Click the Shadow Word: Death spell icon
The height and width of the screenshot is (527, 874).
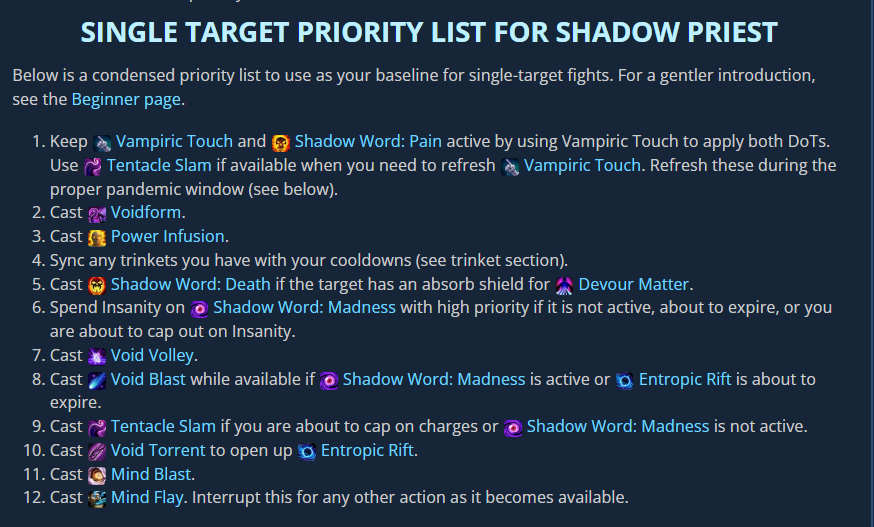97,285
